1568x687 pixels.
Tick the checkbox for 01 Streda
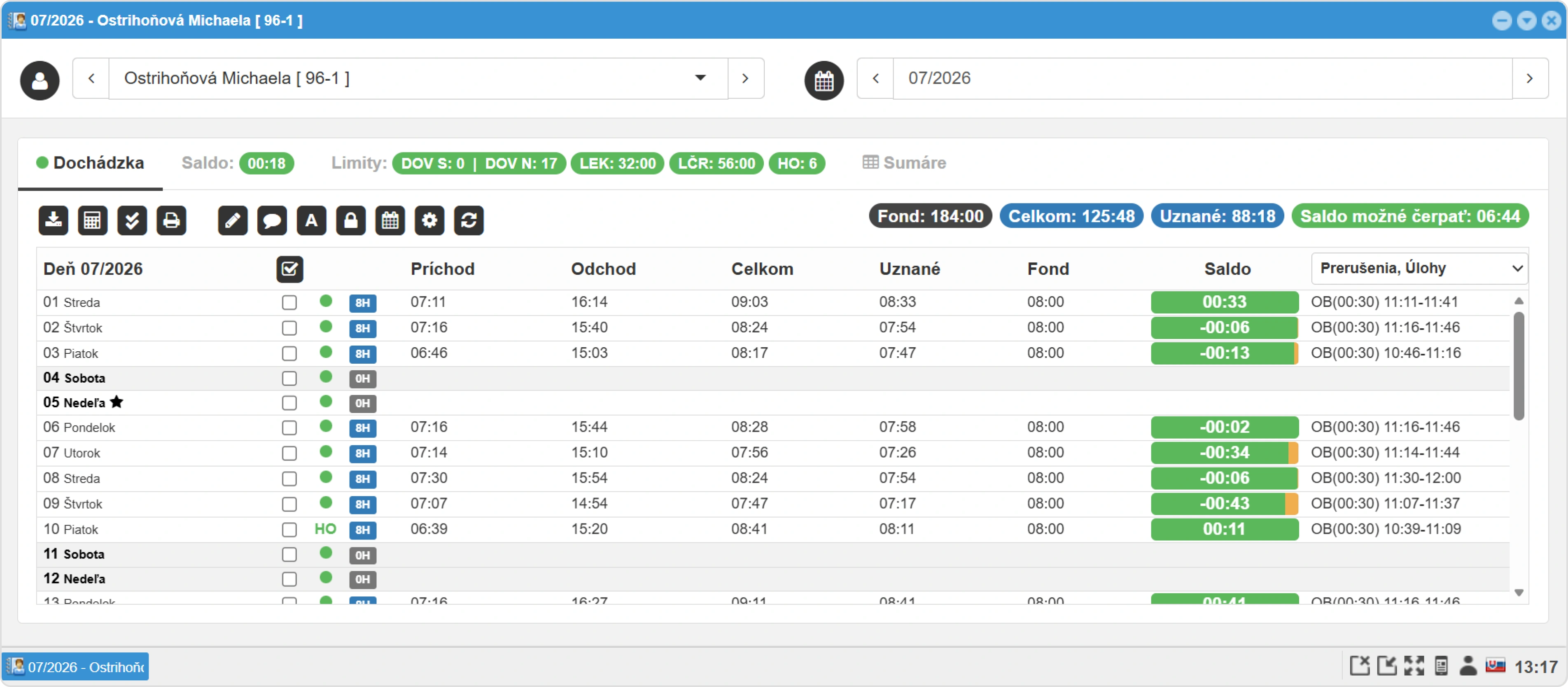[289, 303]
